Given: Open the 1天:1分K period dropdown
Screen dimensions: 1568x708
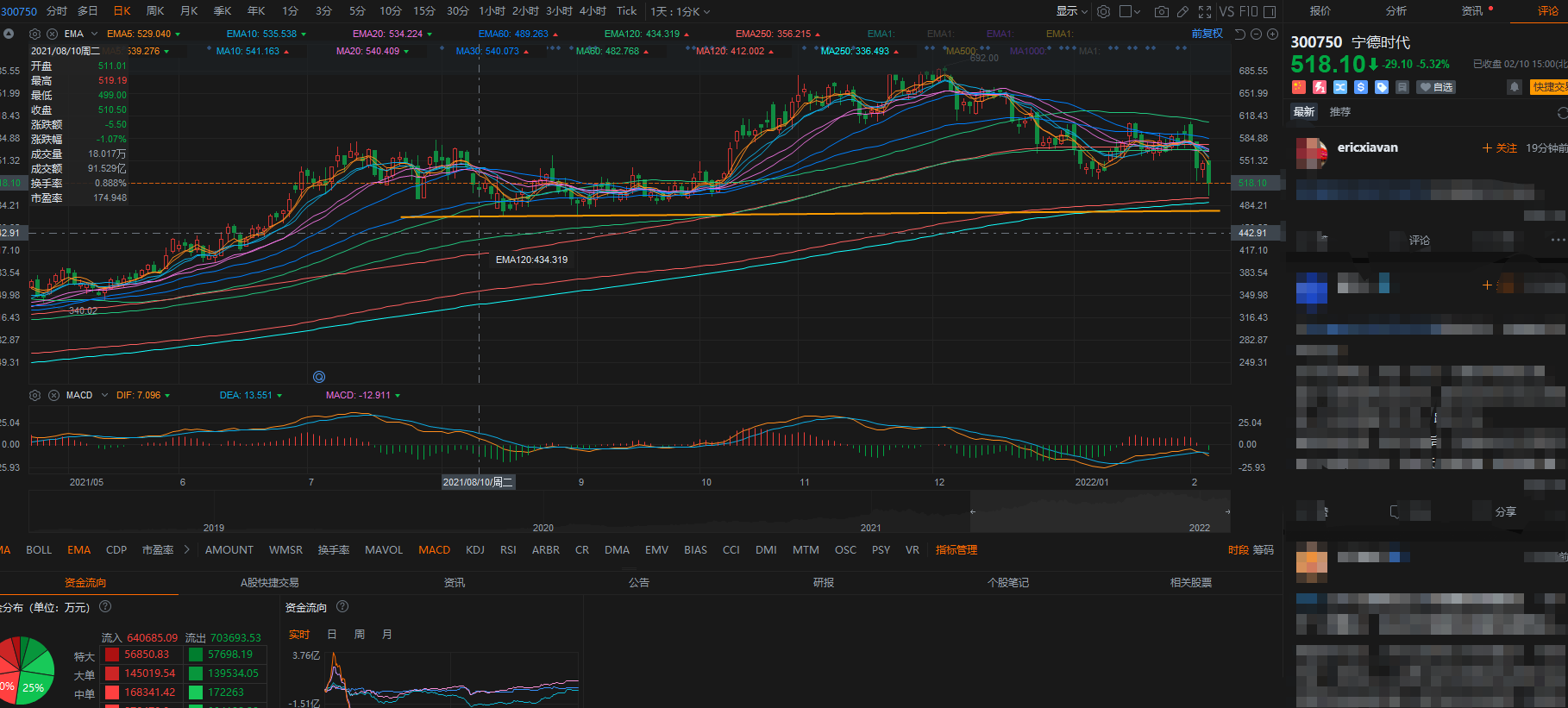Looking at the screenshot, I should click(x=681, y=11).
